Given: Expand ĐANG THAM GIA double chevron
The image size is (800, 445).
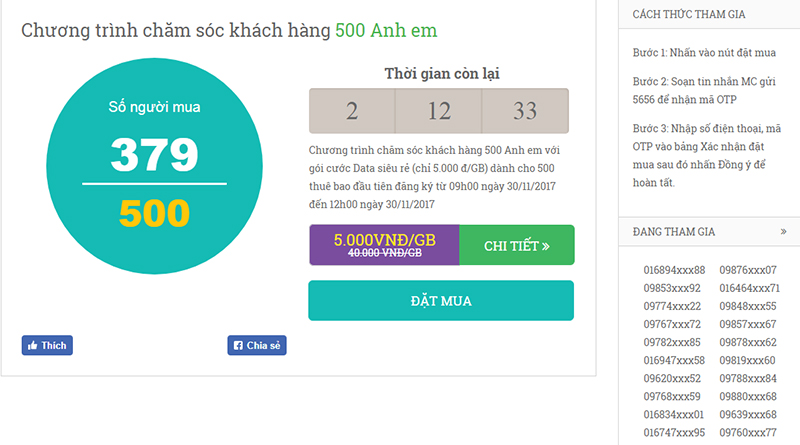Looking at the screenshot, I should pos(783,231).
